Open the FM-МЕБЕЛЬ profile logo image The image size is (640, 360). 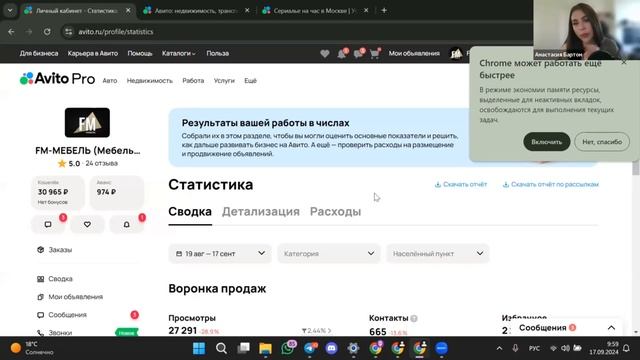click(x=87, y=122)
